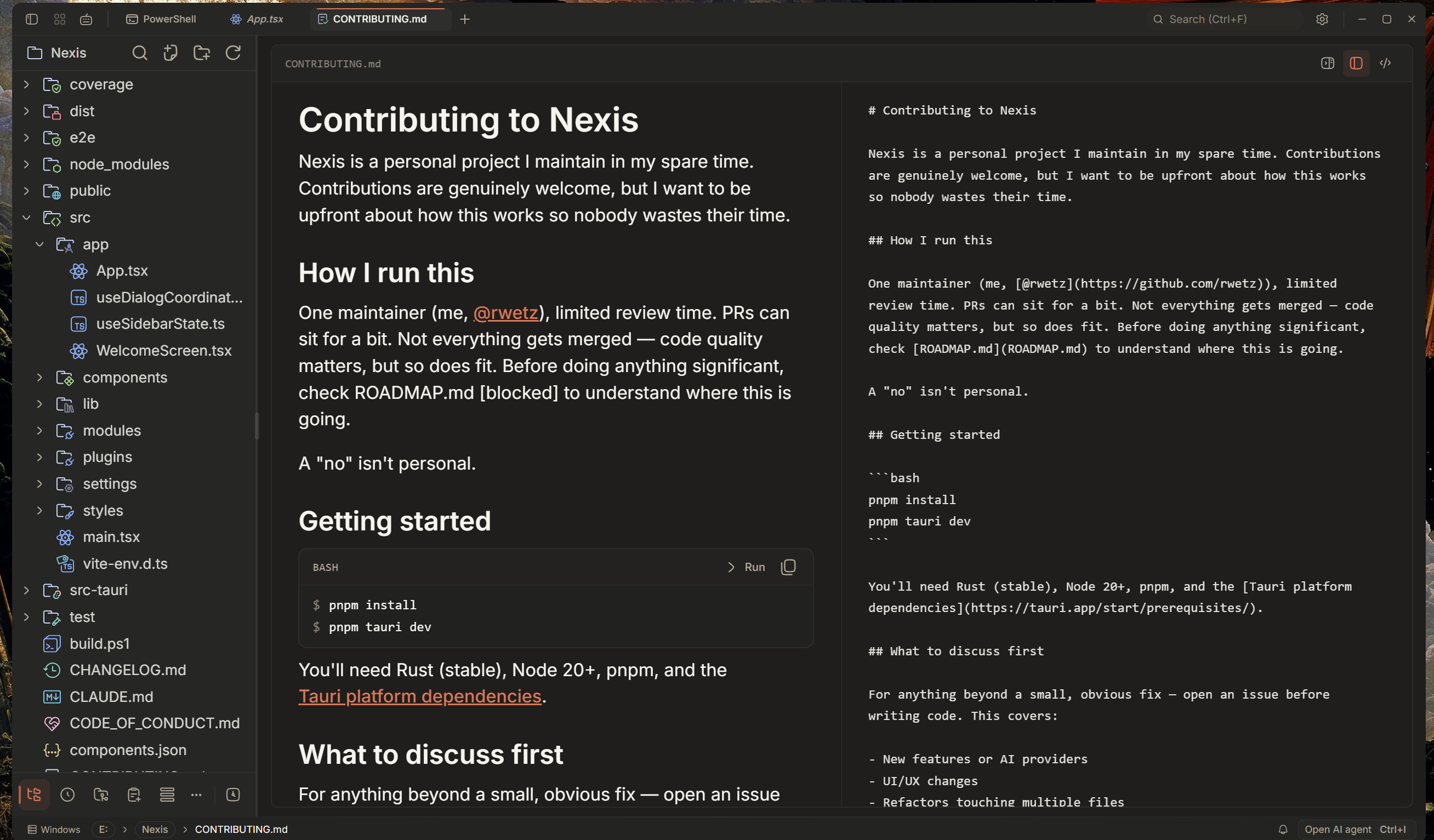Toggle the sidebar panel icon in the title bar
The width and height of the screenshot is (1434, 840).
[32, 19]
